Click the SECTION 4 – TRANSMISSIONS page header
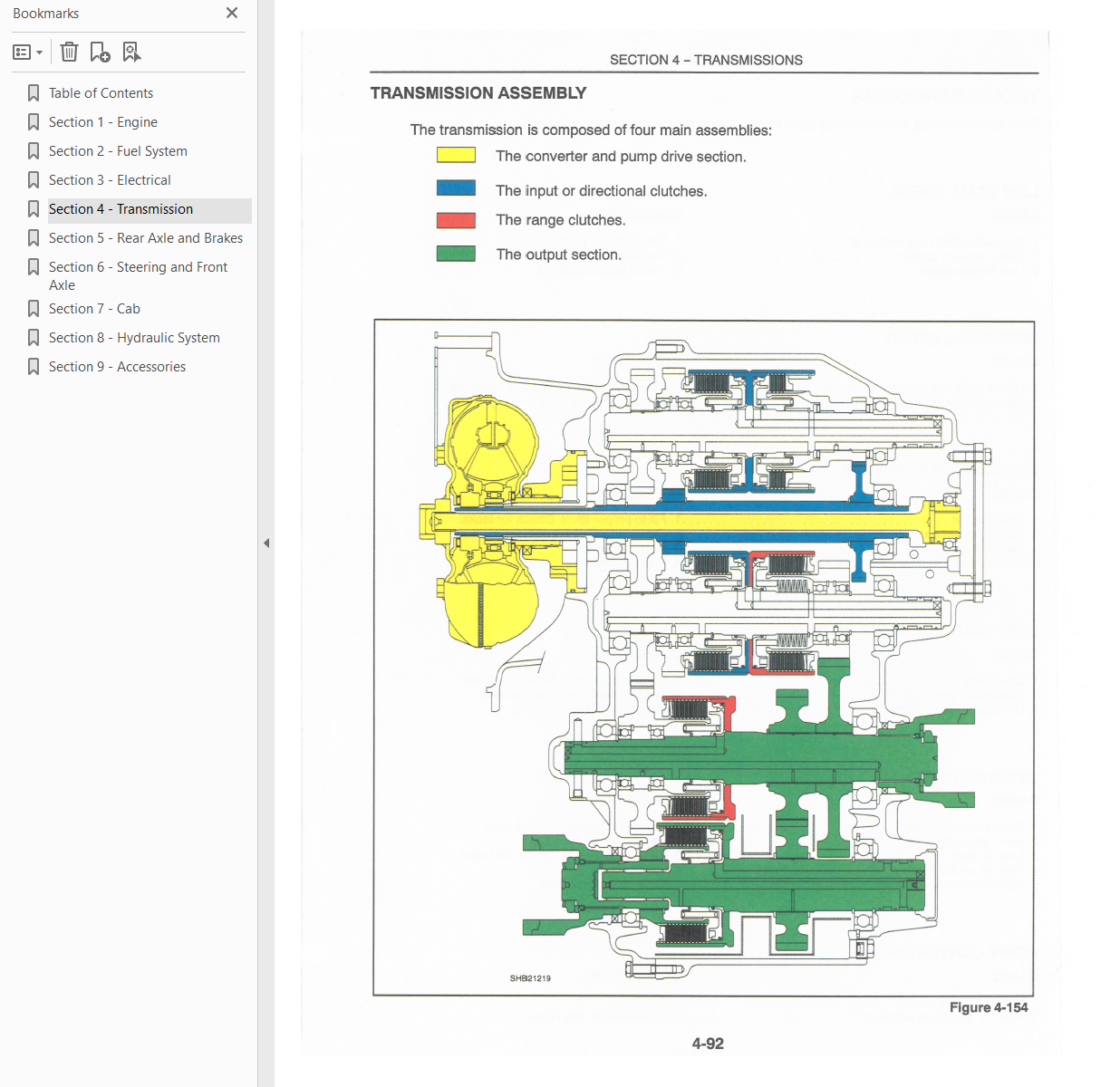The image size is (1120, 1087). click(x=706, y=60)
